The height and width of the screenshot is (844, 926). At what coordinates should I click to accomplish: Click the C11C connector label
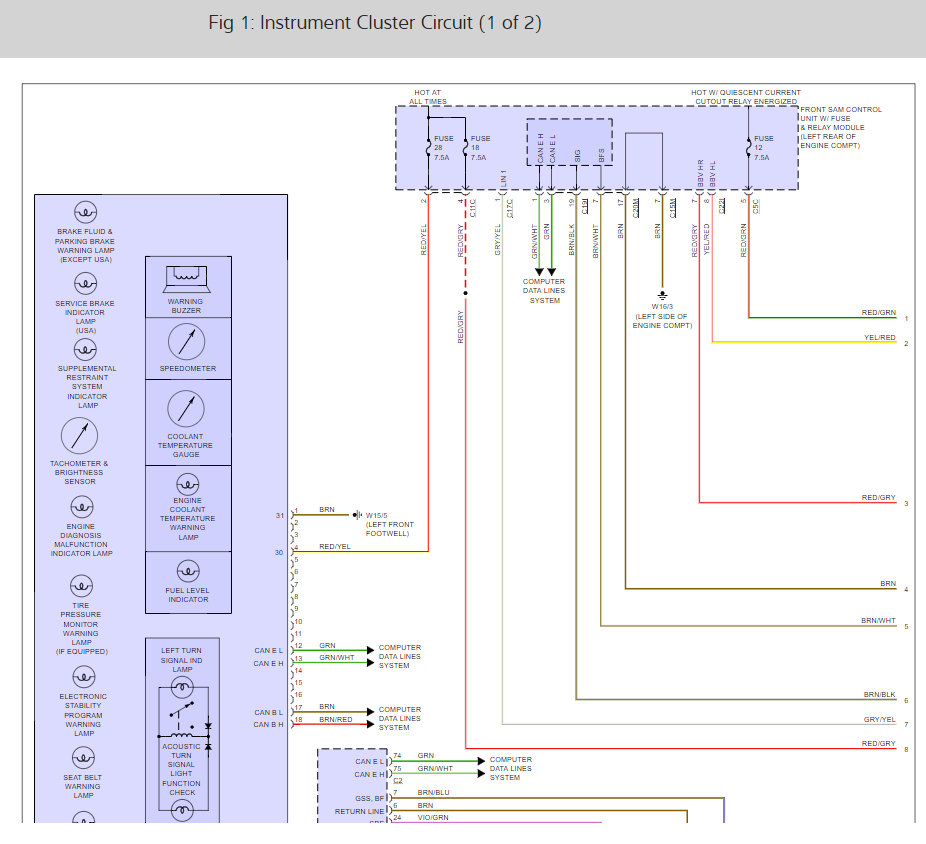[472, 208]
